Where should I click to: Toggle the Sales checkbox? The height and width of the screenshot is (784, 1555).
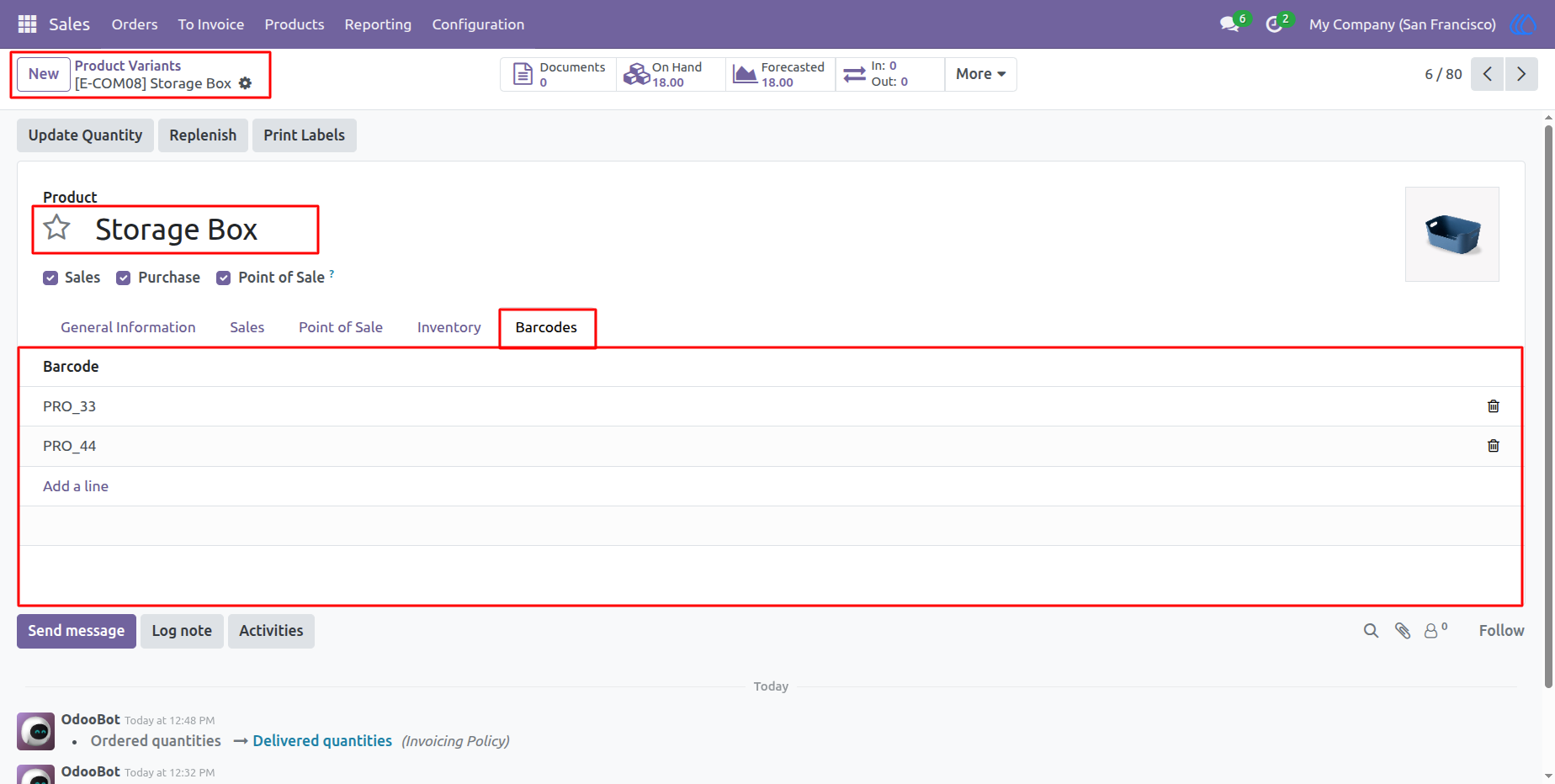coord(50,278)
